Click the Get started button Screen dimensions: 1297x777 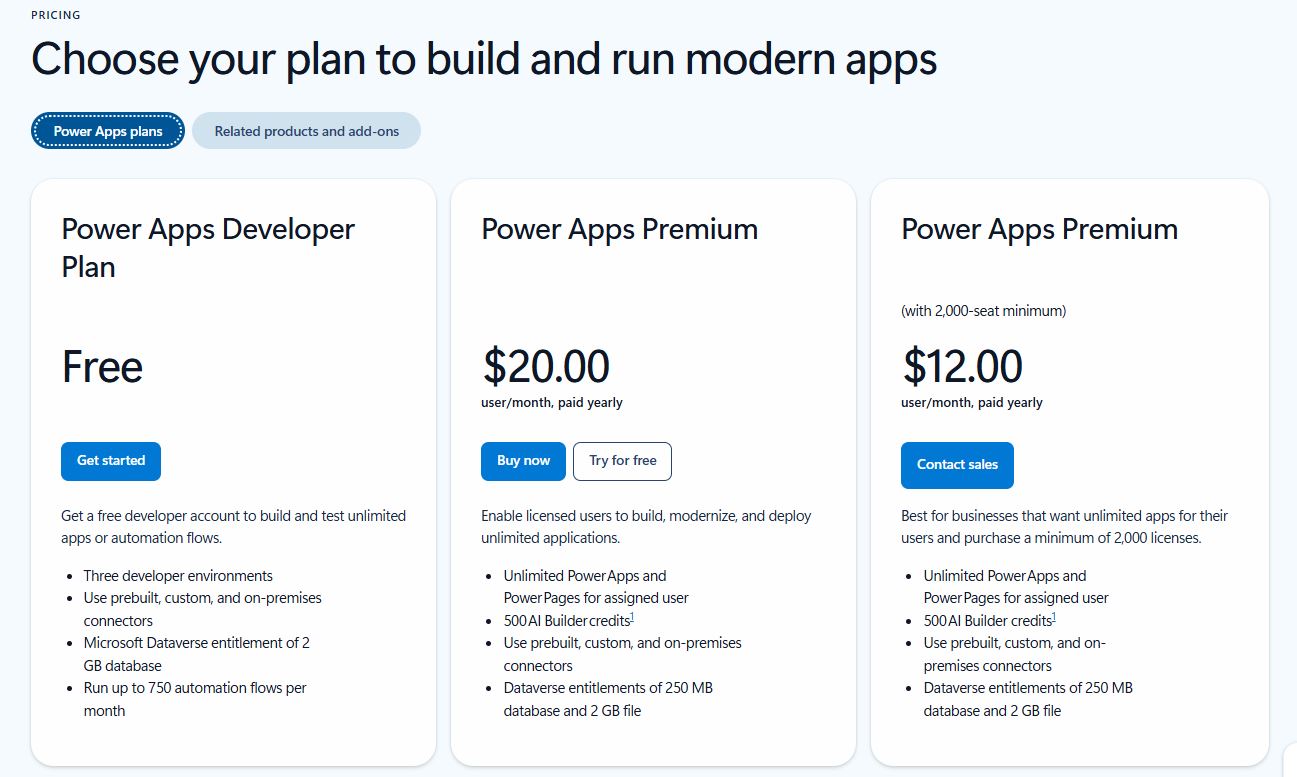tap(111, 461)
